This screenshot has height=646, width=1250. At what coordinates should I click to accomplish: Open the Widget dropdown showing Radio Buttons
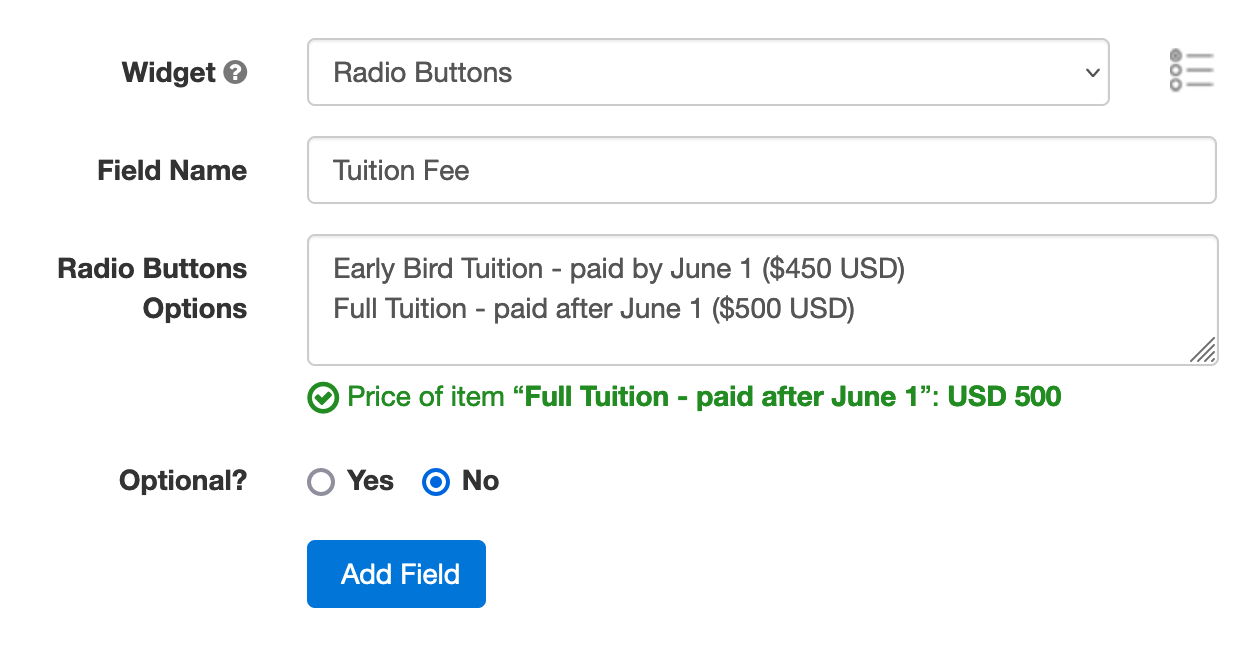click(x=708, y=72)
